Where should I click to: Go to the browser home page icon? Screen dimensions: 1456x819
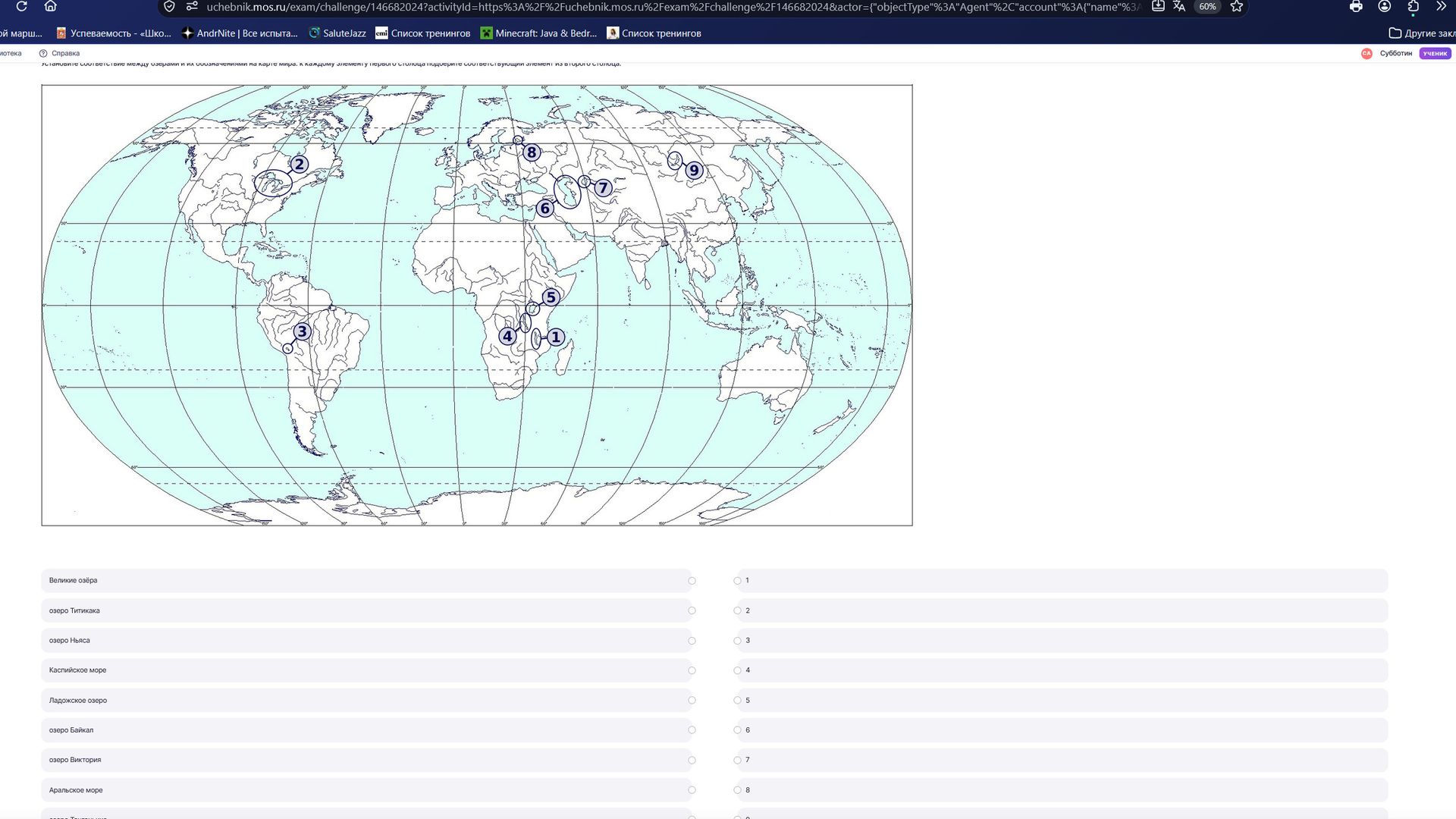click(50, 6)
